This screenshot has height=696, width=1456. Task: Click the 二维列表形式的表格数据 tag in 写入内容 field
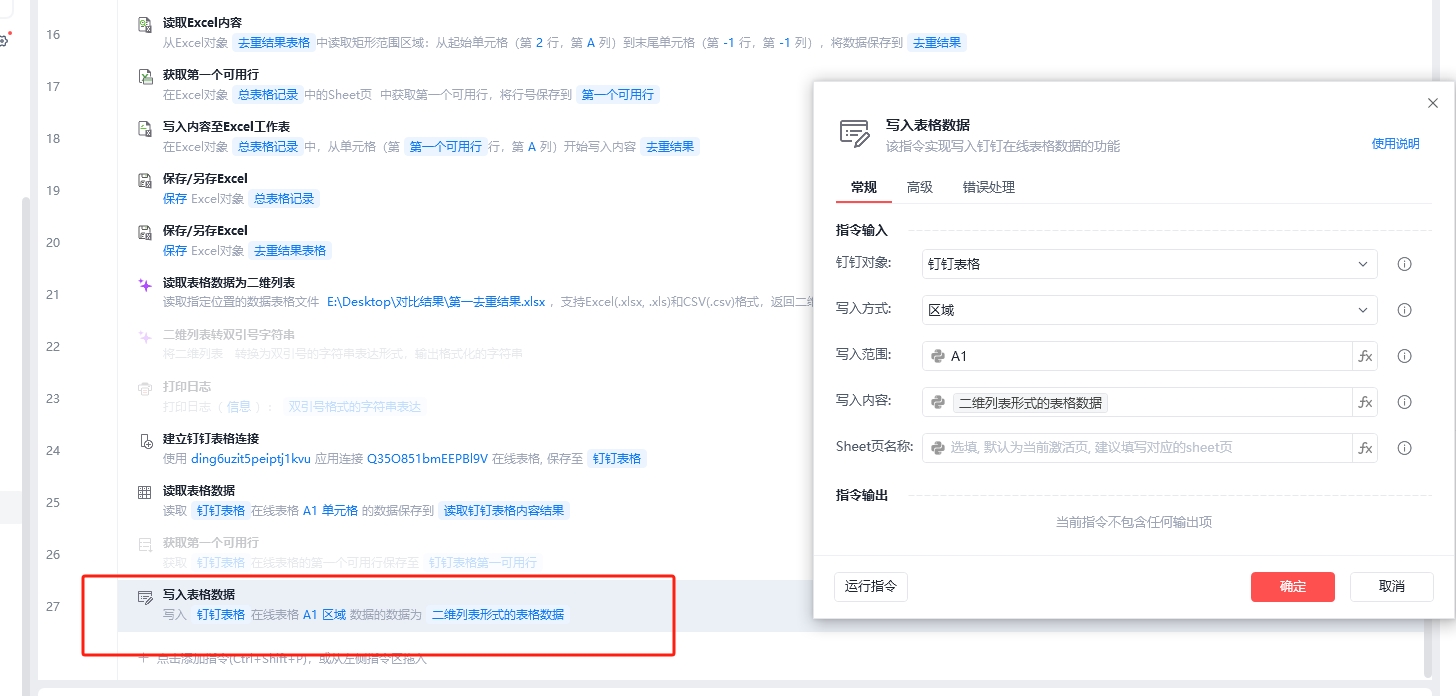click(1030, 402)
